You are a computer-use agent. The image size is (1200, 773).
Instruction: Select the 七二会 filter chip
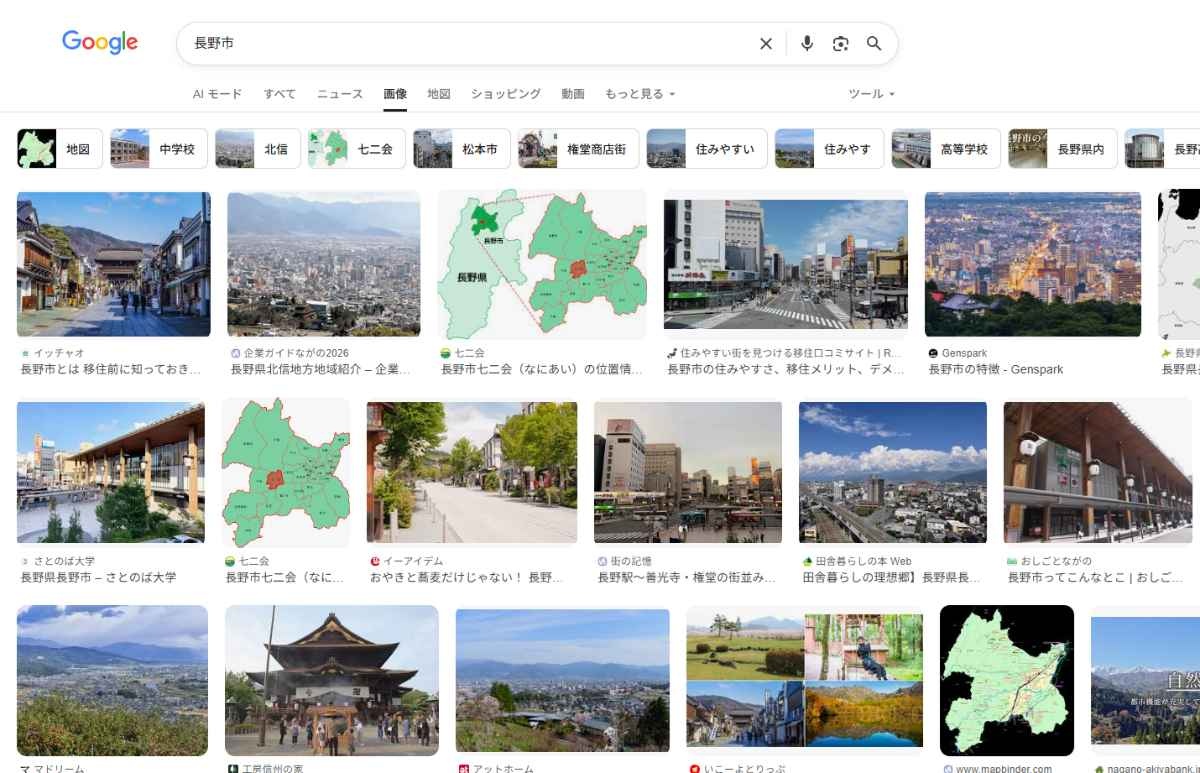(356, 149)
